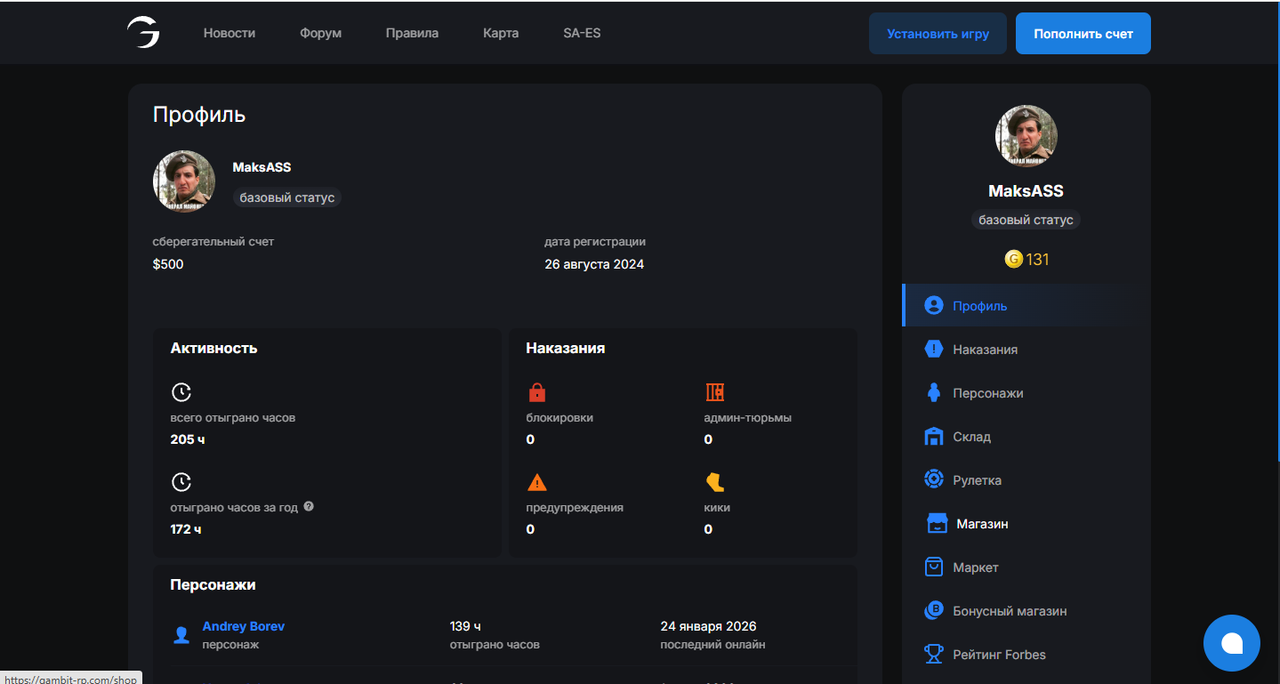Click the Пополнить счет button

(x=1083, y=33)
